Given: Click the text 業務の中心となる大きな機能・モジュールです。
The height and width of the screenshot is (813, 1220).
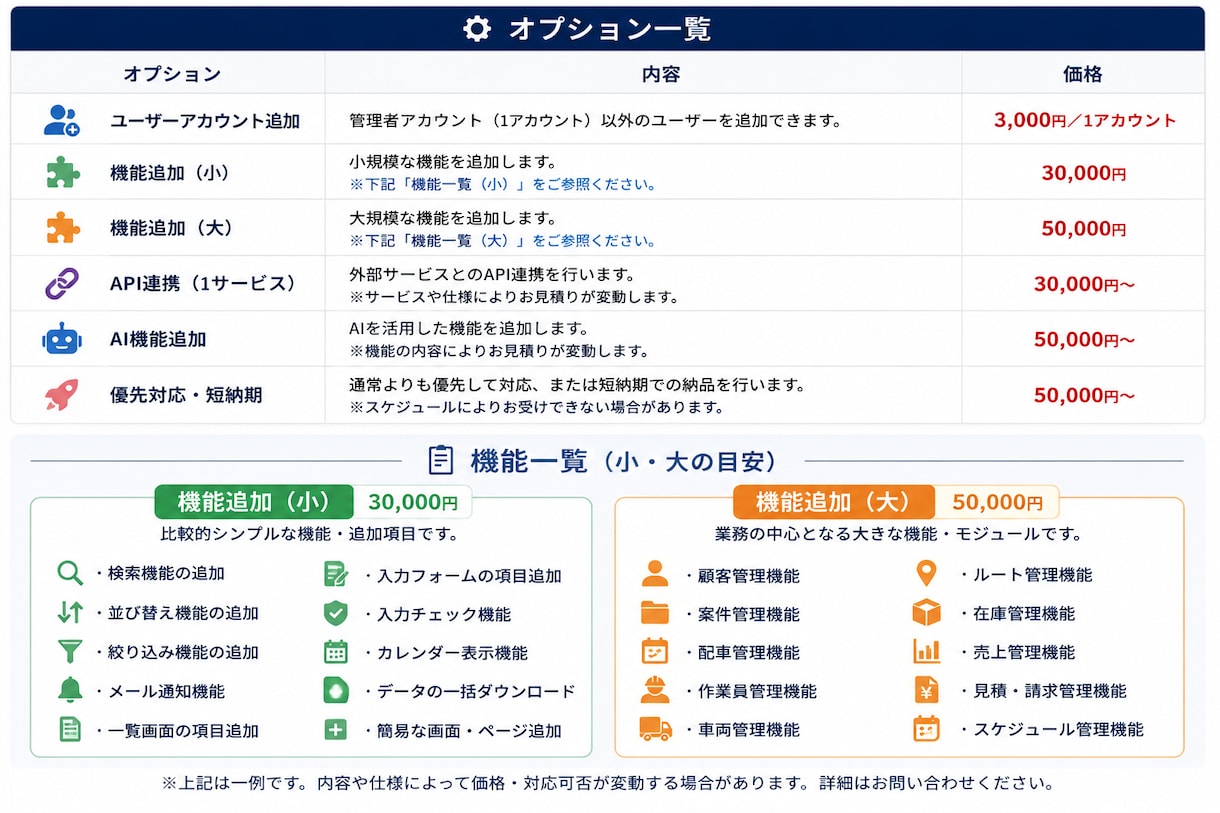Looking at the screenshot, I should click(x=898, y=534).
